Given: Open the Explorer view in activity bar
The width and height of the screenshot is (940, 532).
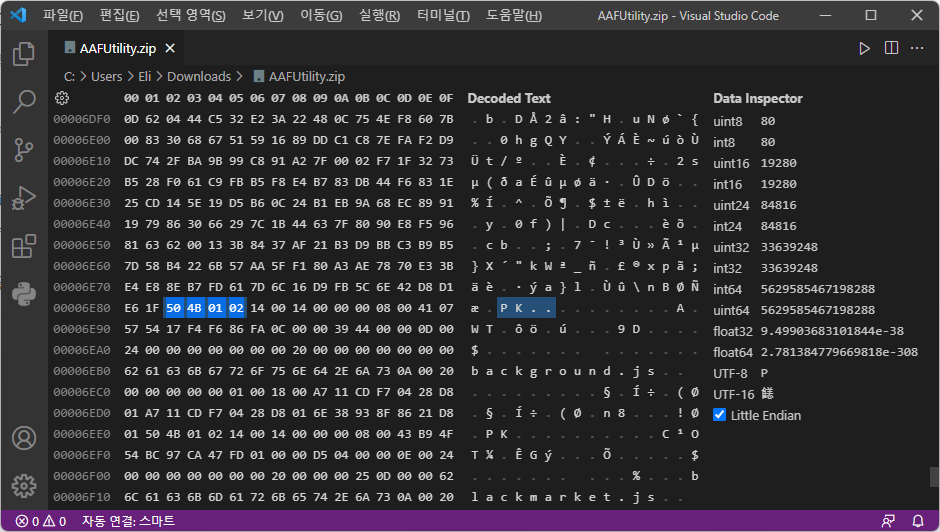Looking at the screenshot, I should point(24,54).
